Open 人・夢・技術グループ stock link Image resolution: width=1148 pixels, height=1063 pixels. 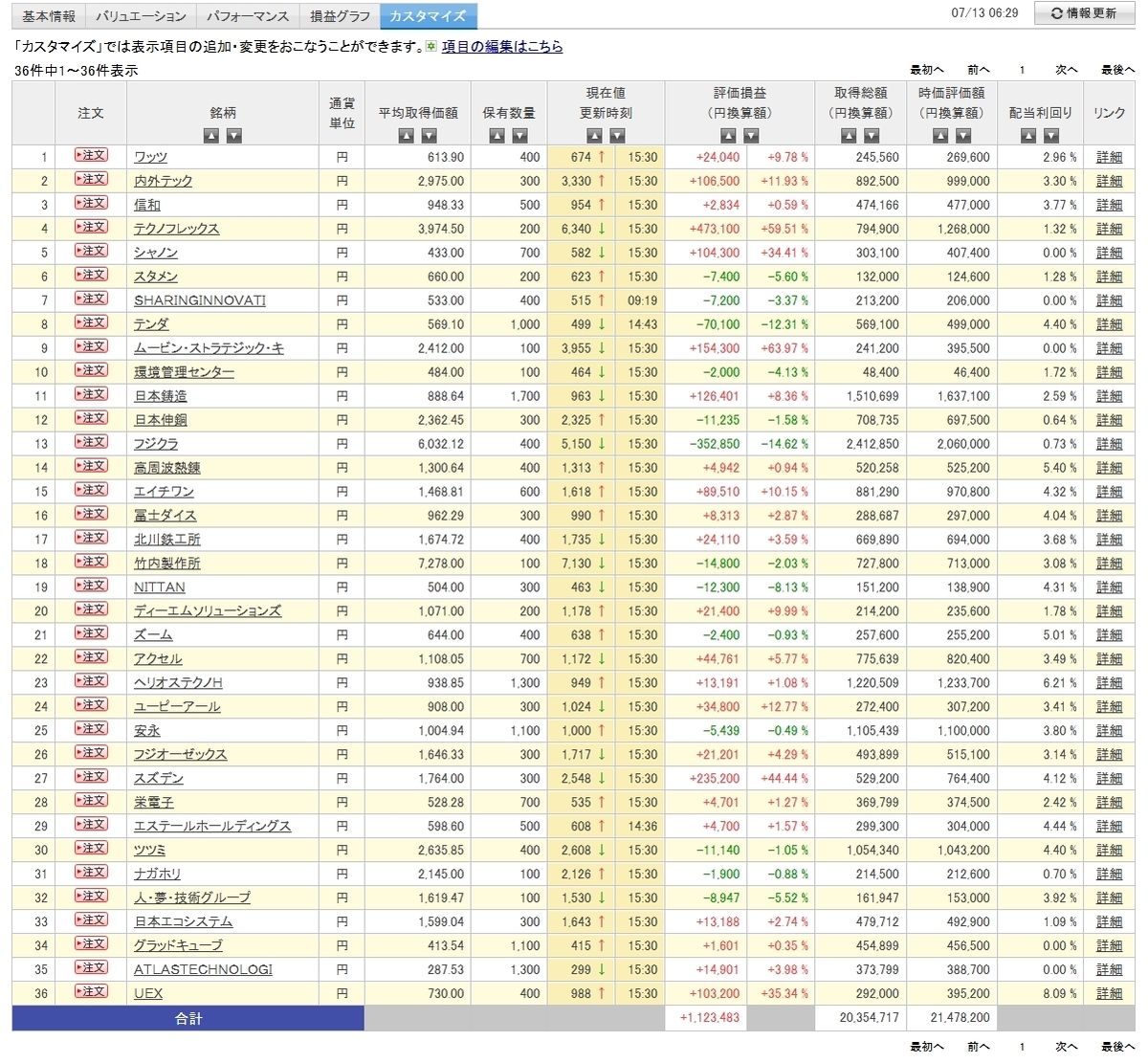(x=192, y=897)
